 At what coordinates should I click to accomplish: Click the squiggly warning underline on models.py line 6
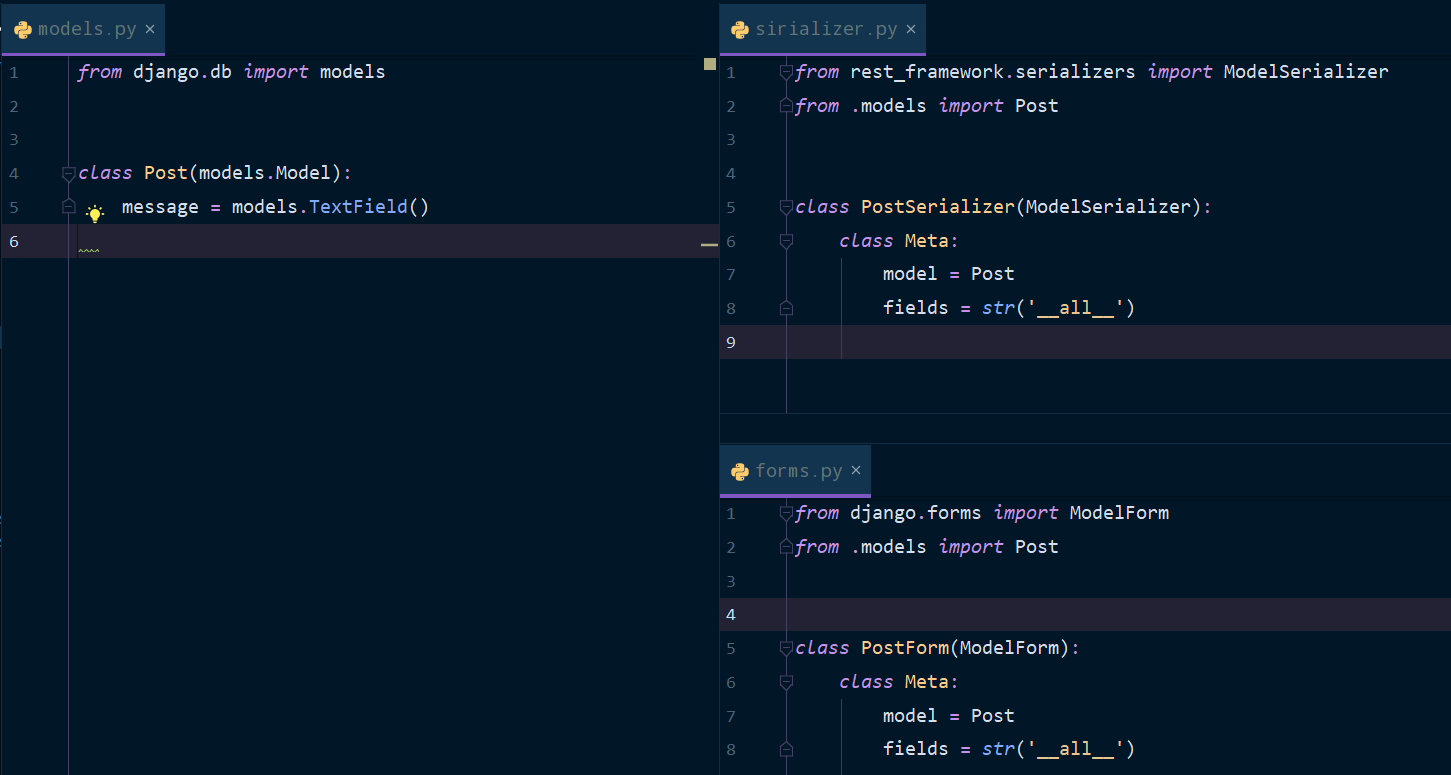[88, 251]
